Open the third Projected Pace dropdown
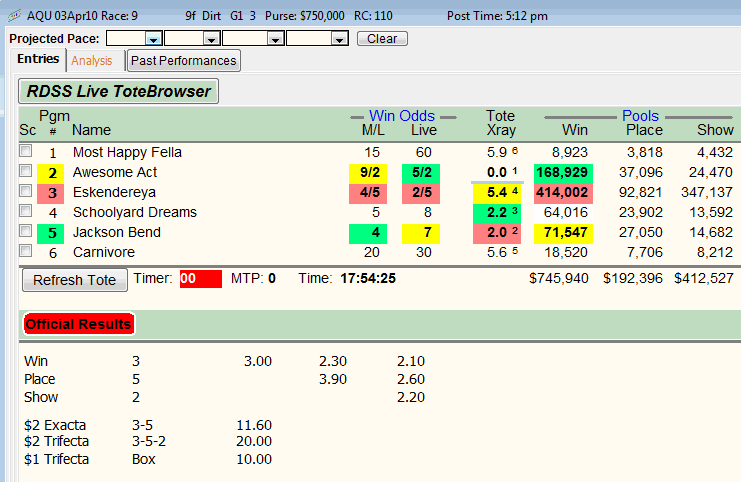741x482 pixels. [276, 39]
